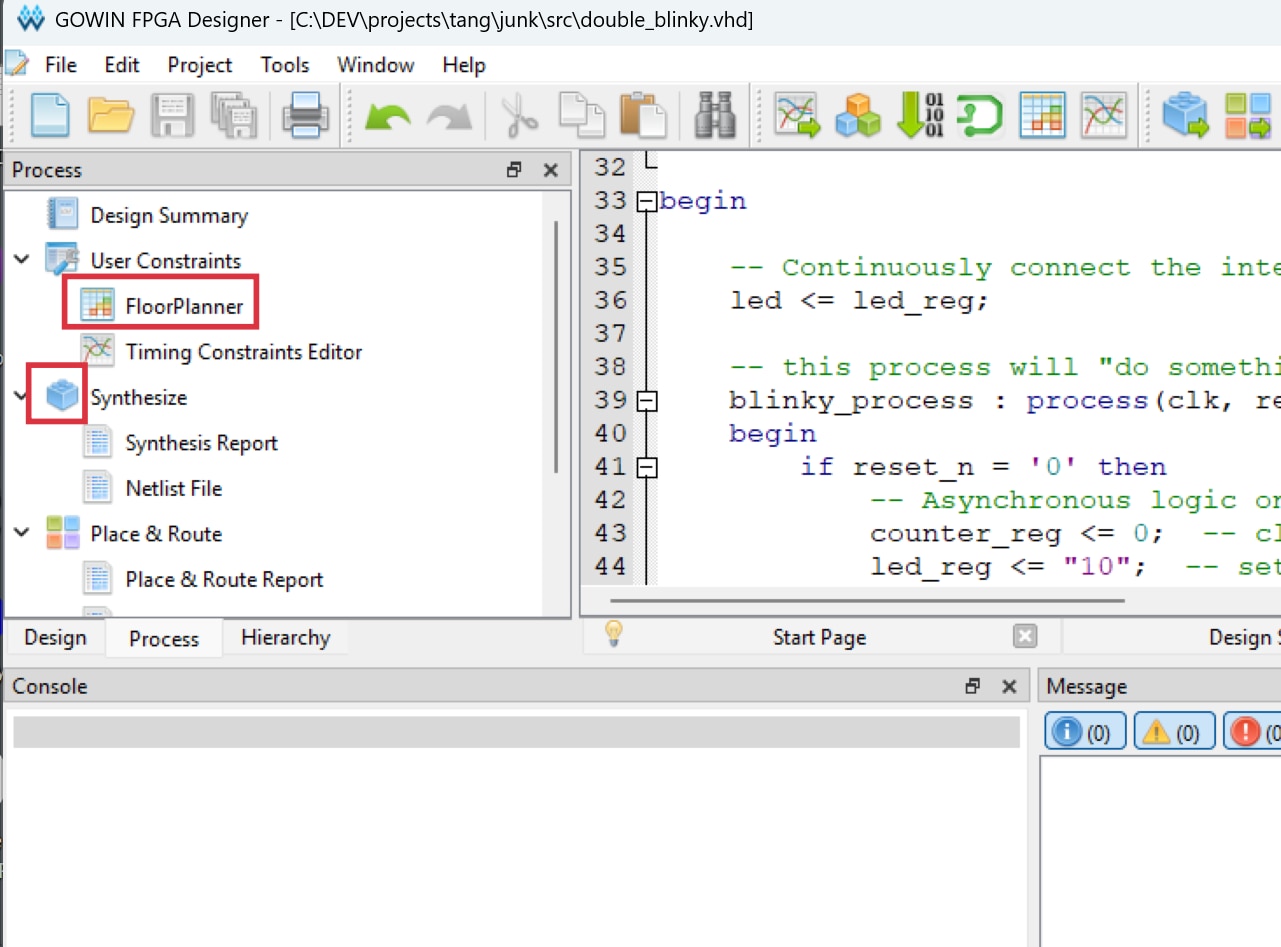Paste from clipboard using the clipboard icon
The height and width of the screenshot is (947, 1281).
coord(644,114)
